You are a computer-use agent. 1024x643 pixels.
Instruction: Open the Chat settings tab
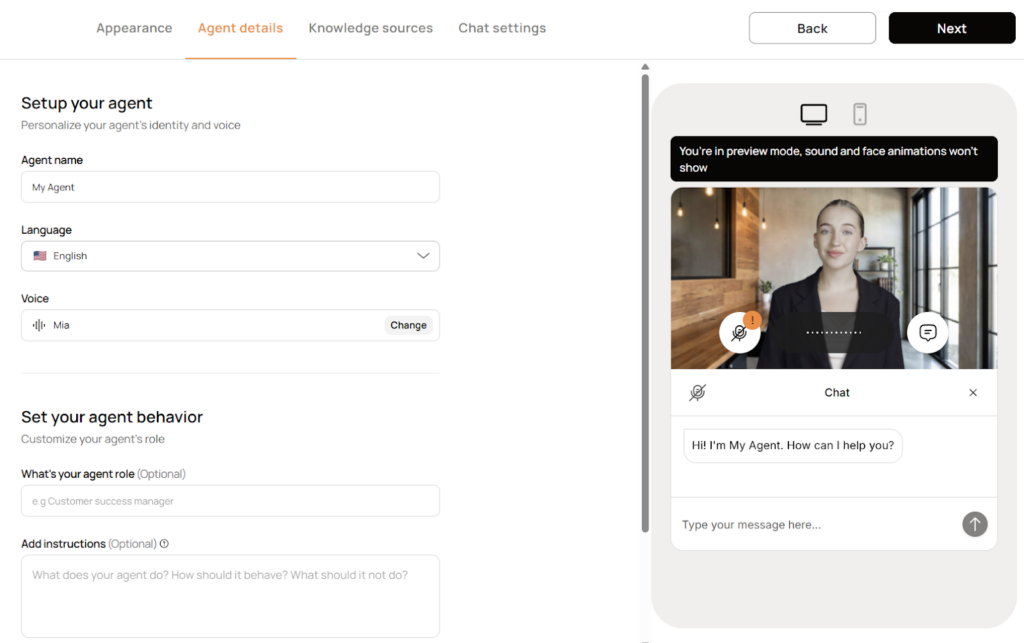[x=502, y=28]
